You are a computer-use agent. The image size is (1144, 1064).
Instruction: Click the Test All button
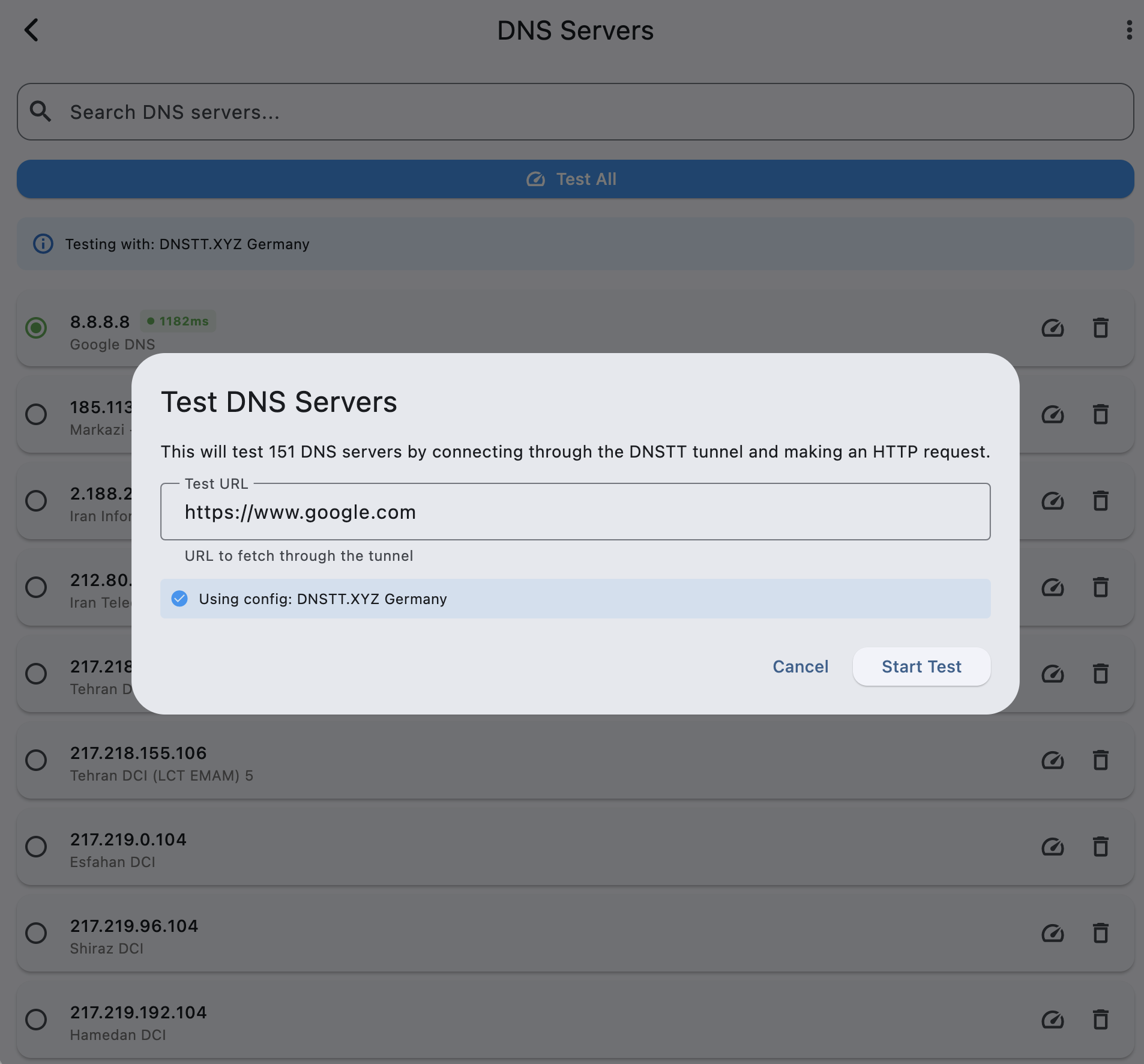pyautogui.click(x=575, y=179)
